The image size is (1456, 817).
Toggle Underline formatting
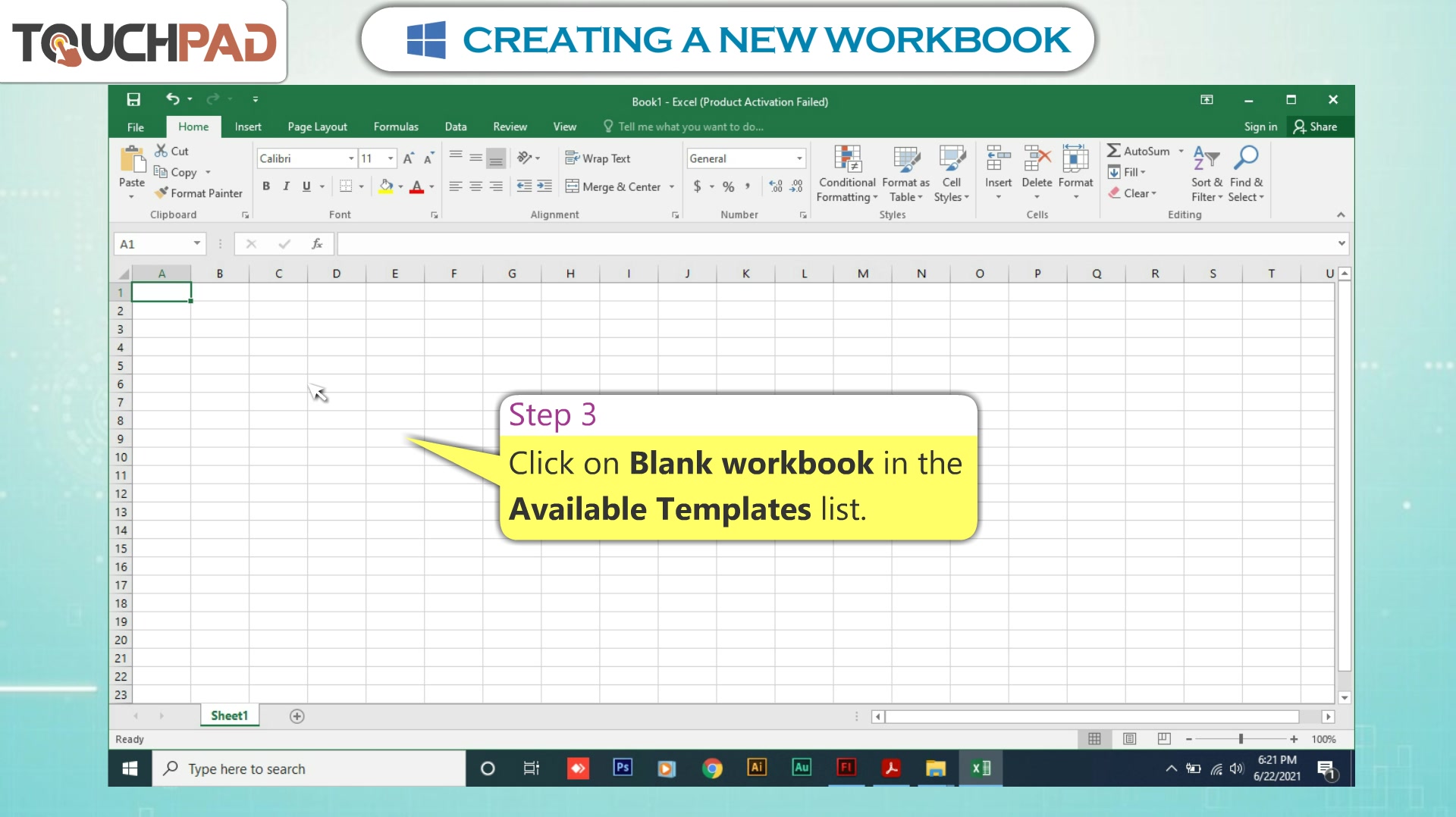pos(306,186)
